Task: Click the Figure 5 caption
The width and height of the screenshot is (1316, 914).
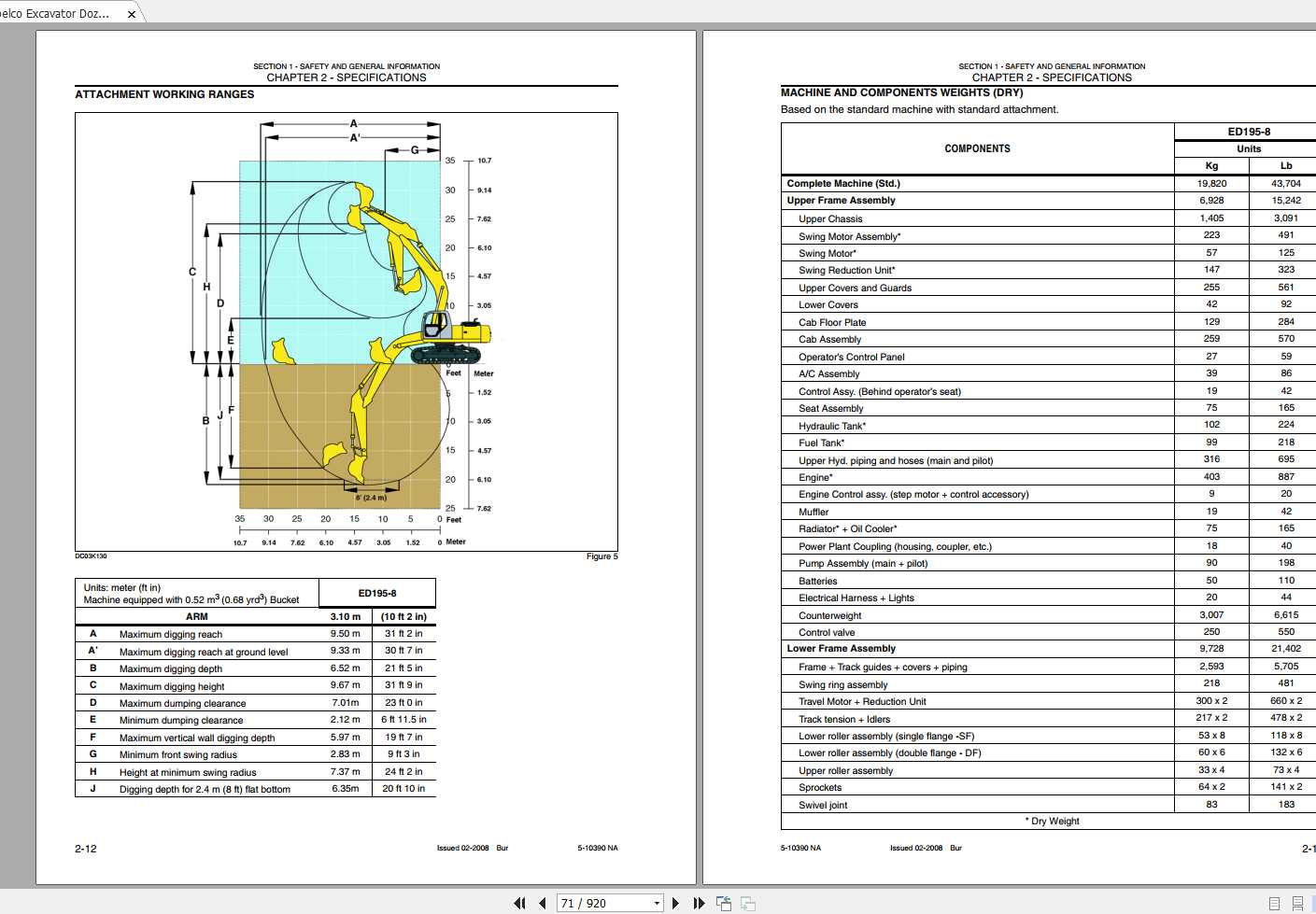Action: pos(601,556)
